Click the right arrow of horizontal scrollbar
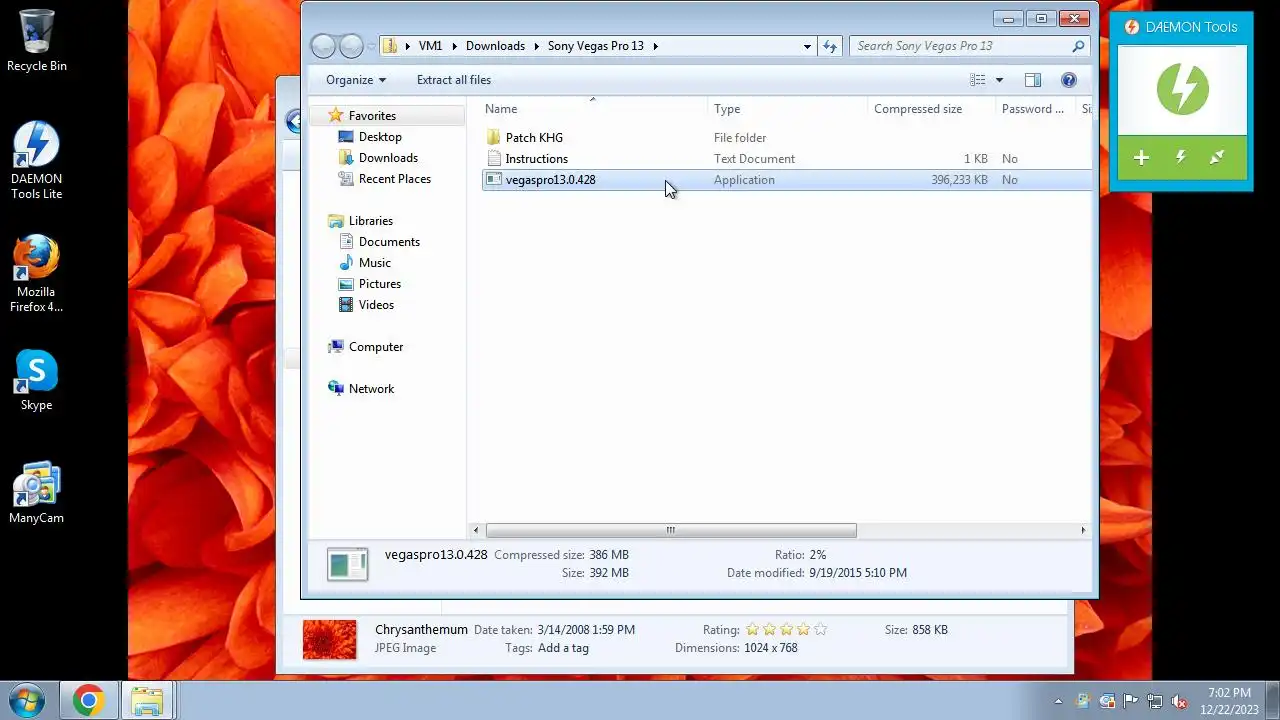This screenshot has height=720, width=1280. click(1083, 530)
